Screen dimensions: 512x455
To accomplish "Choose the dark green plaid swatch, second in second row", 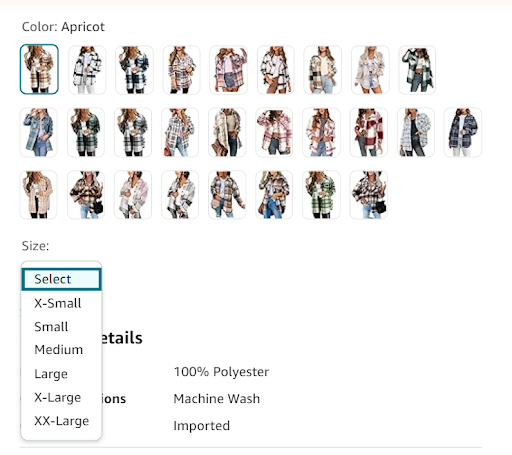I will click(86, 132).
